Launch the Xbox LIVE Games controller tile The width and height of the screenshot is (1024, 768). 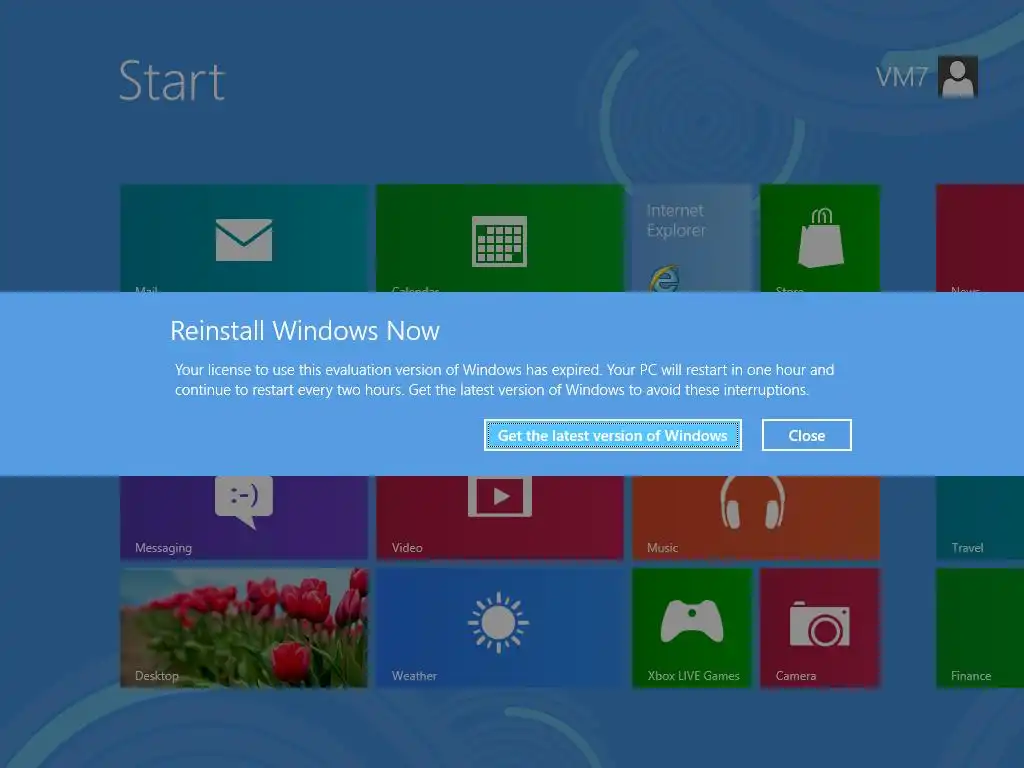(692, 628)
